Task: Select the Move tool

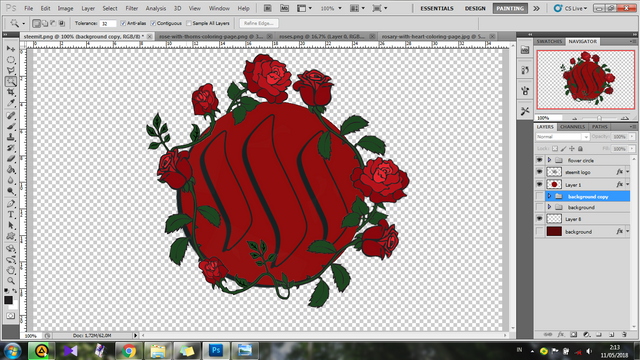Action: pos(11,49)
